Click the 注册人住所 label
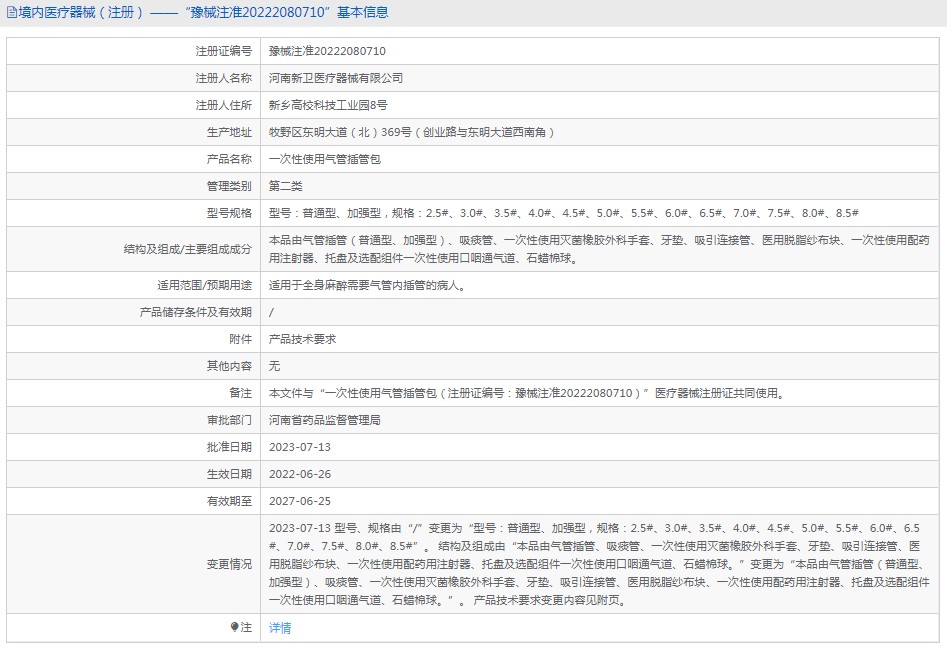The image size is (947, 649). click(223, 105)
